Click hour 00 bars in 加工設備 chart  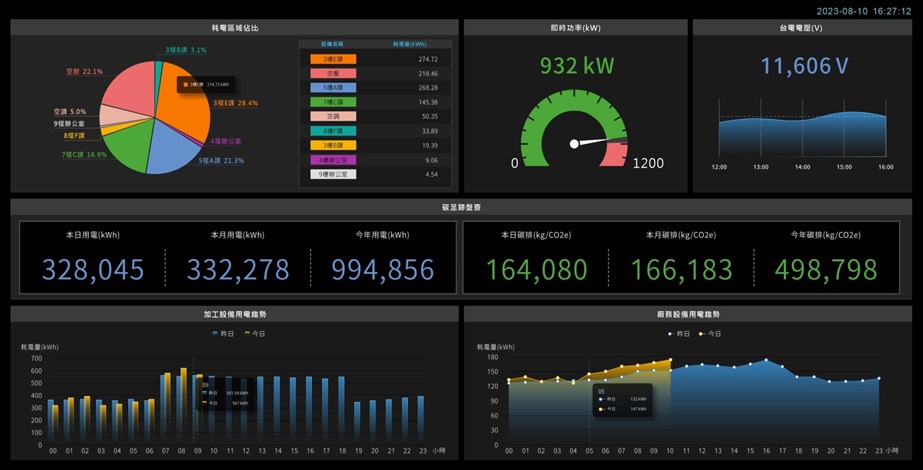(53, 421)
